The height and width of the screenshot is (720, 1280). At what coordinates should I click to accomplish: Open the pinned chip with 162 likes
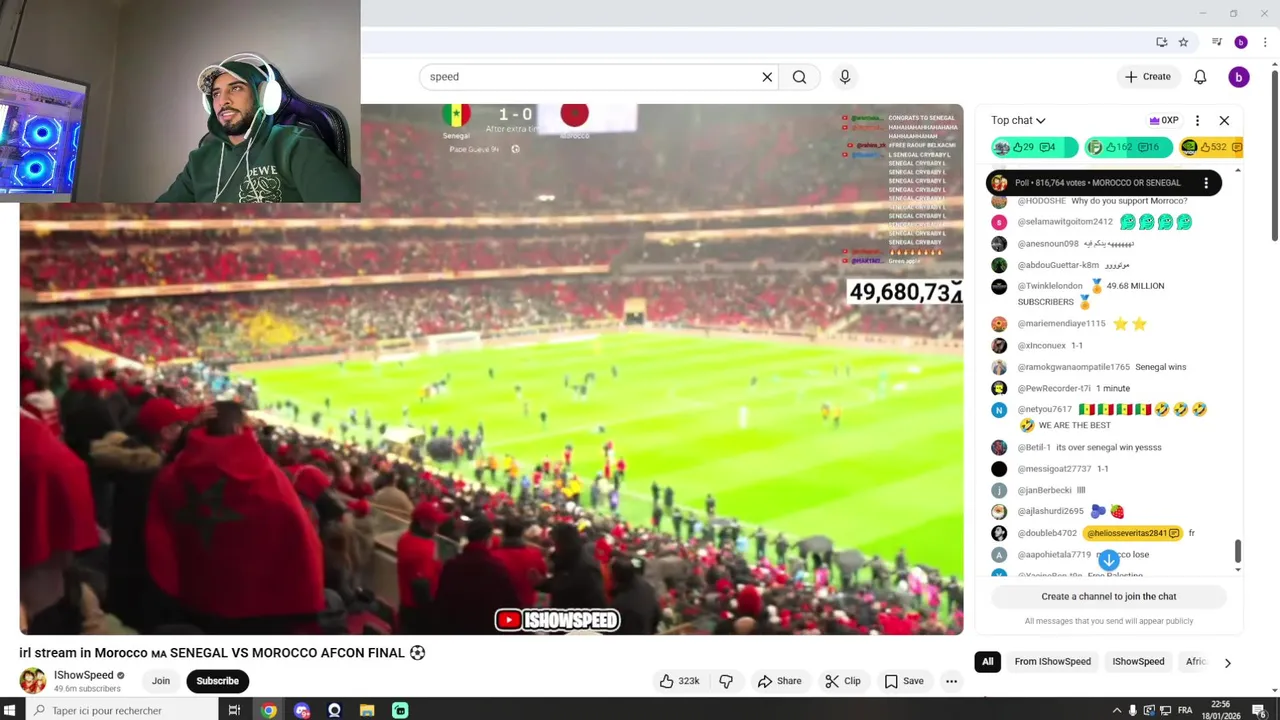coord(1128,148)
